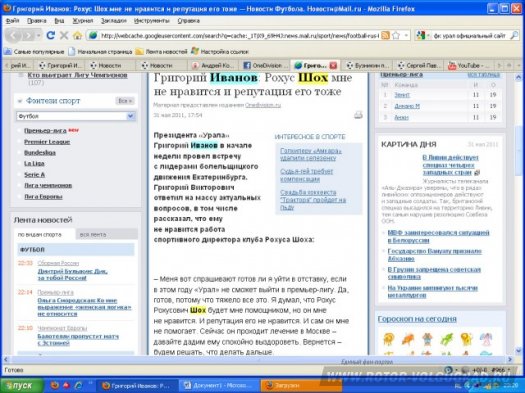The width and height of the screenshot is (525, 393).
Task: Click the Forward navigation arrow
Action: tap(28, 35)
